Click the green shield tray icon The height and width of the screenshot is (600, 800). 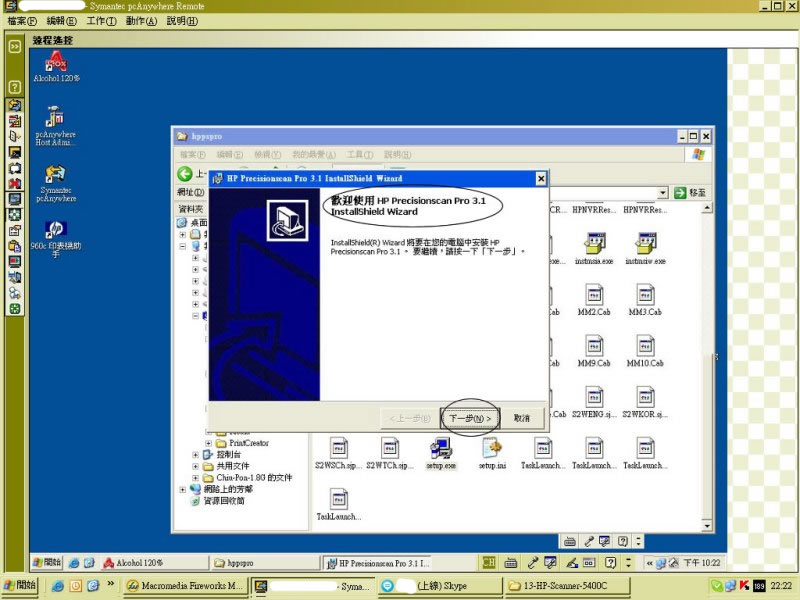717,586
